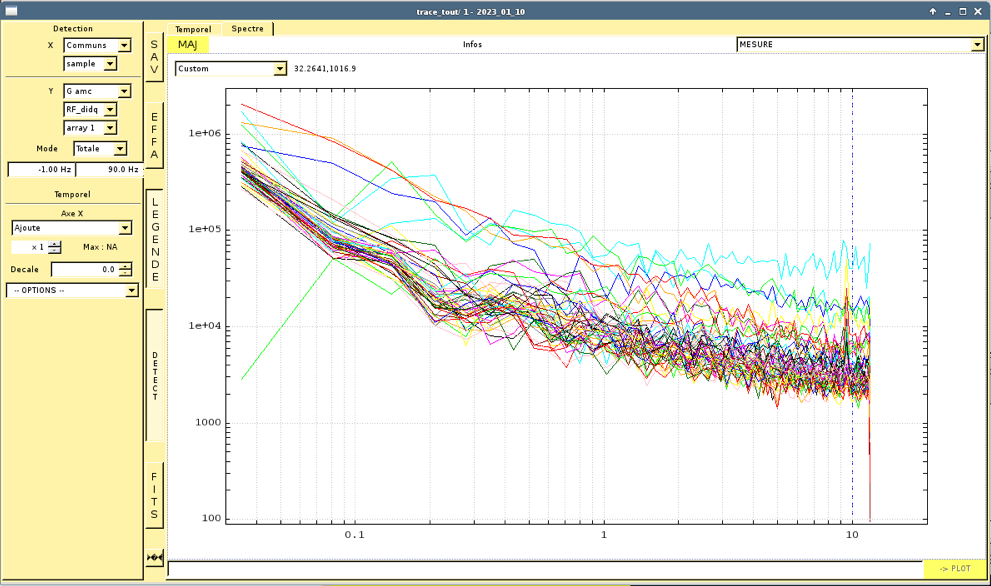Viewport: 991px width, 586px height.
Task: Switch to the Temporel tab
Action: pos(193,29)
